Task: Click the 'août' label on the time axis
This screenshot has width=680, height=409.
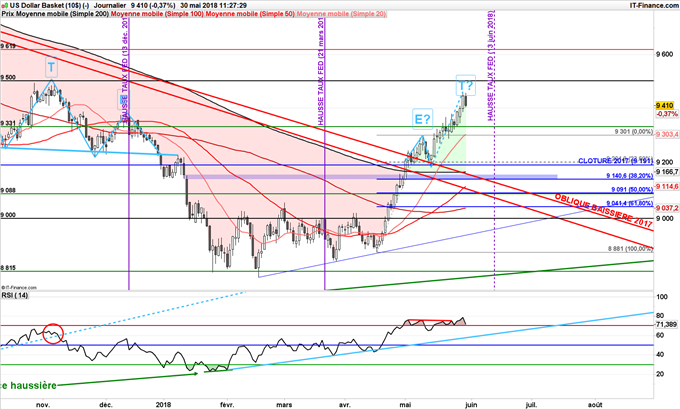Action: 595,405
